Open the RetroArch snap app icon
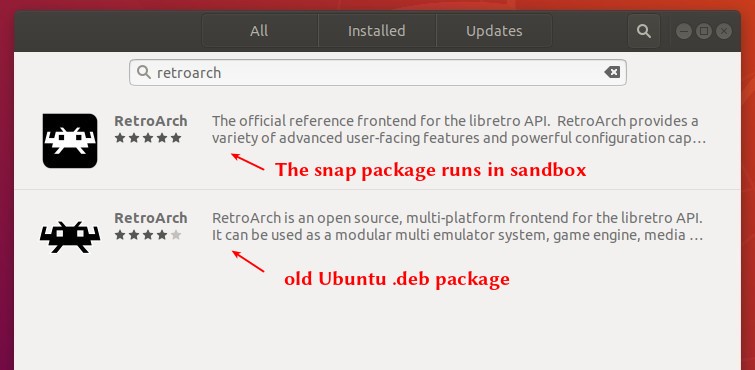Screen dimensions: 755x370 click(70, 141)
